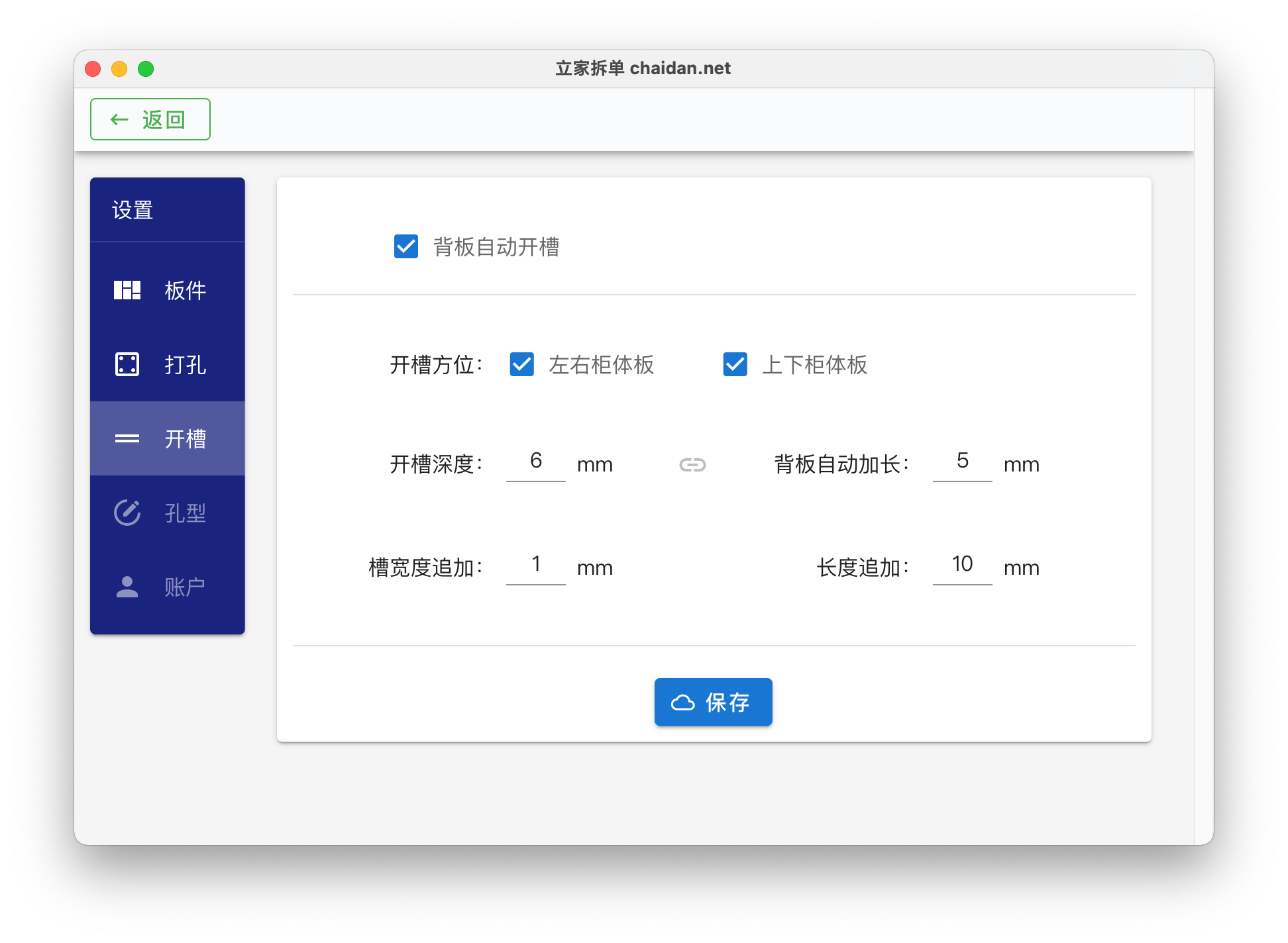Click the 账户 person icon
Image resolution: width=1288 pixels, height=943 pixels.
click(x=127, y=587)
